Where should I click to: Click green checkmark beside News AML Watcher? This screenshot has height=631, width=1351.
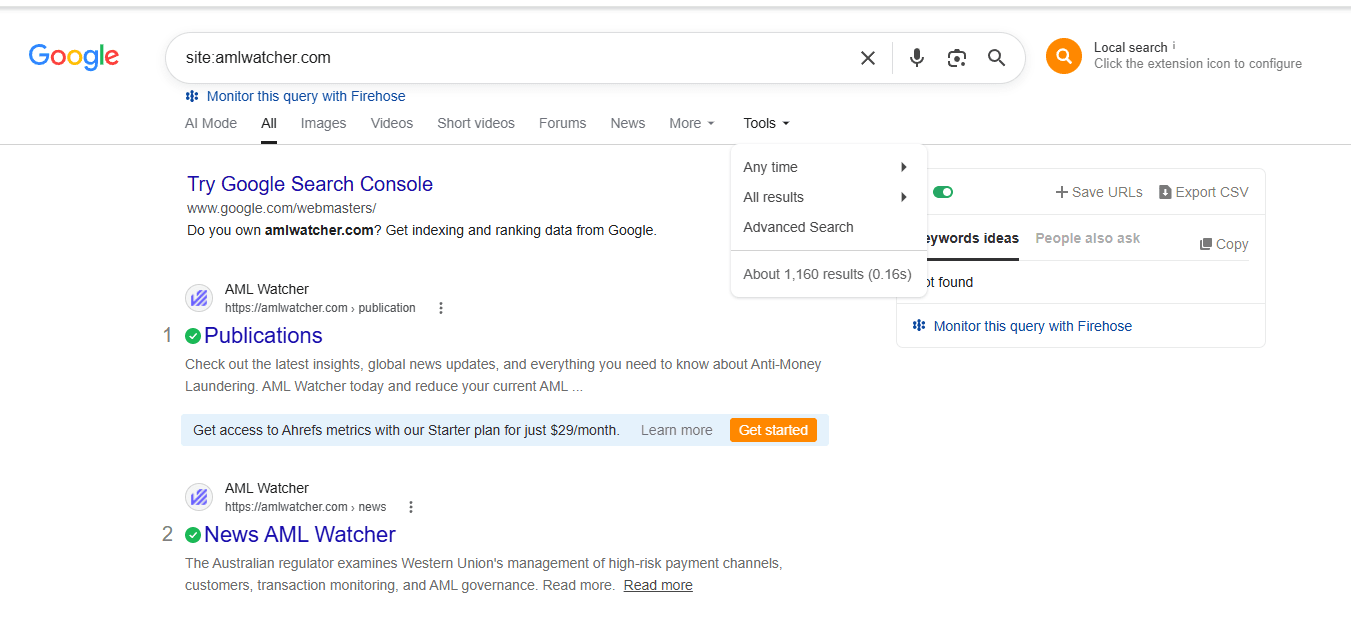tap(193, 535)
